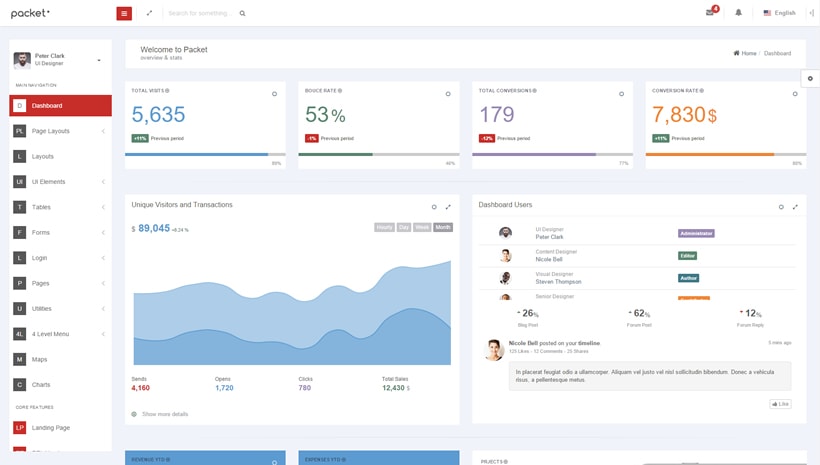Screen dimensions: 820x465
Task: Click the search magnifier icon
Action: (x=242, y=14)
